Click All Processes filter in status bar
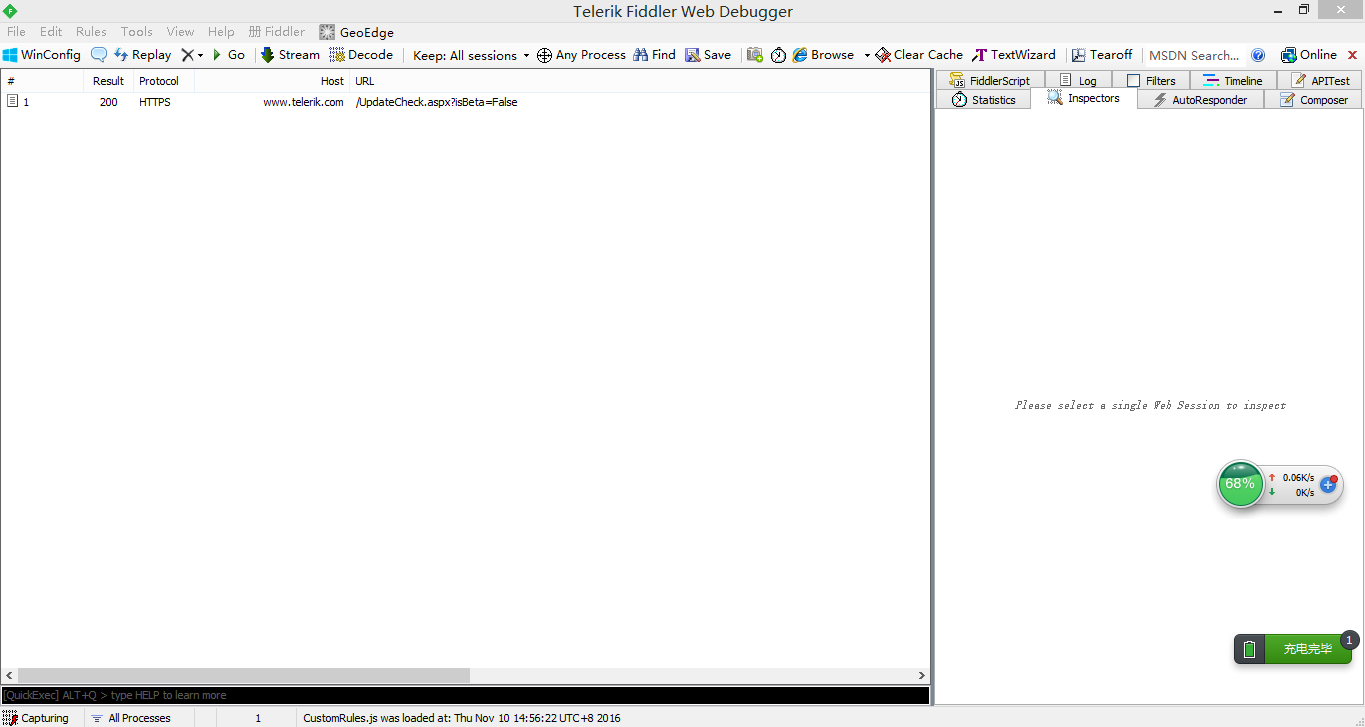The image size is (1365, 727). point(130,718)
